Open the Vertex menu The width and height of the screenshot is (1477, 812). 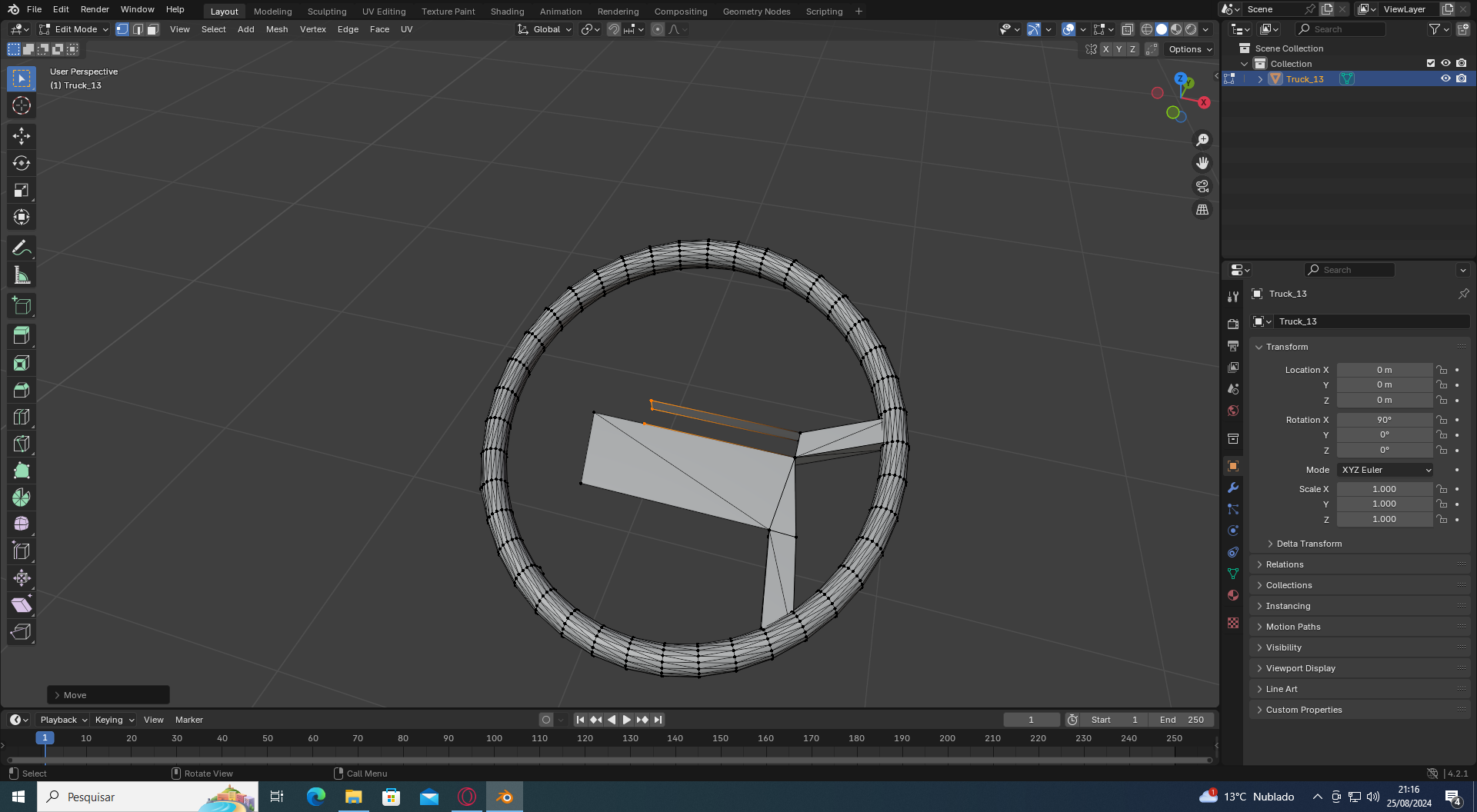(312, 29)
